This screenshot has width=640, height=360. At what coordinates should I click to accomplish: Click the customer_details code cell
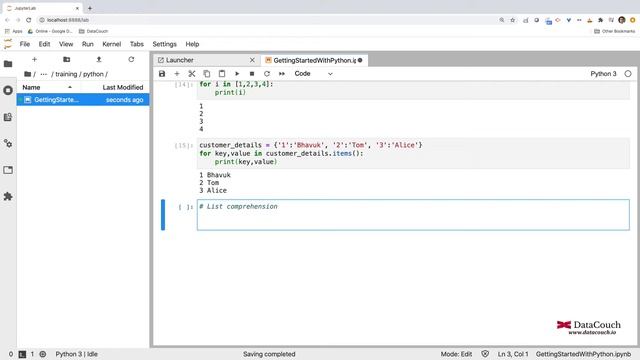click(413, 153)
